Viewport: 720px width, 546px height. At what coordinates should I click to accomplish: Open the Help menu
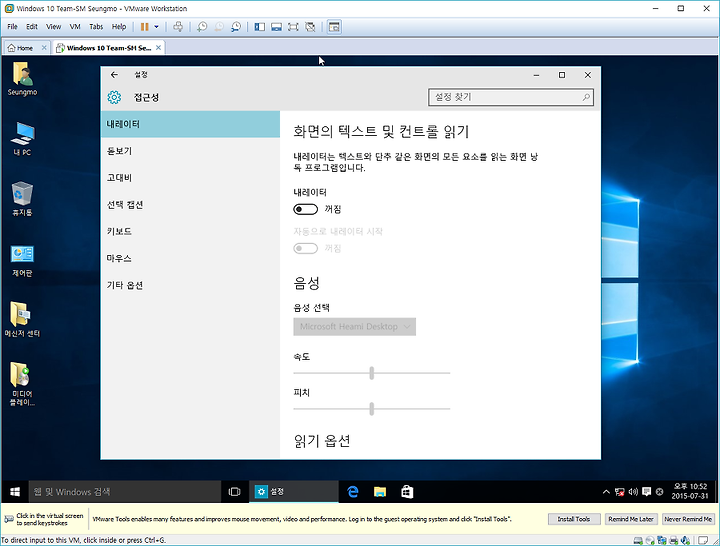coord(119,27)
